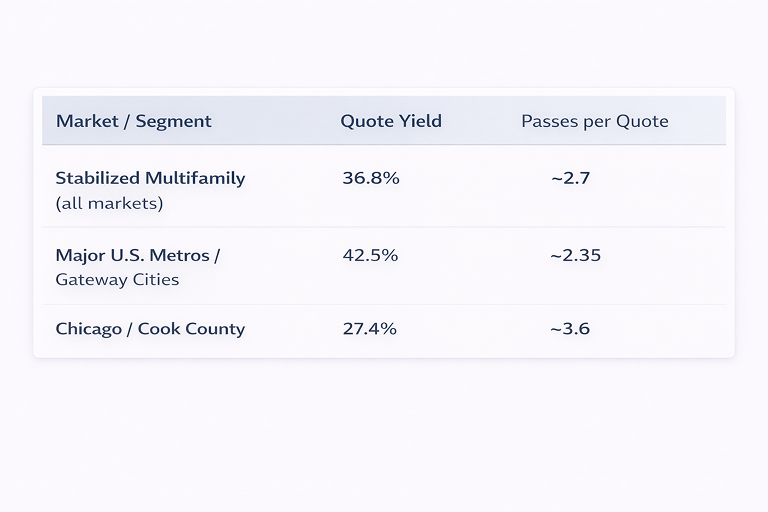This screenshot has width=768, height=512.
Task: Click the 42.5% quote yield cell
Action: [x=370, y=255]
